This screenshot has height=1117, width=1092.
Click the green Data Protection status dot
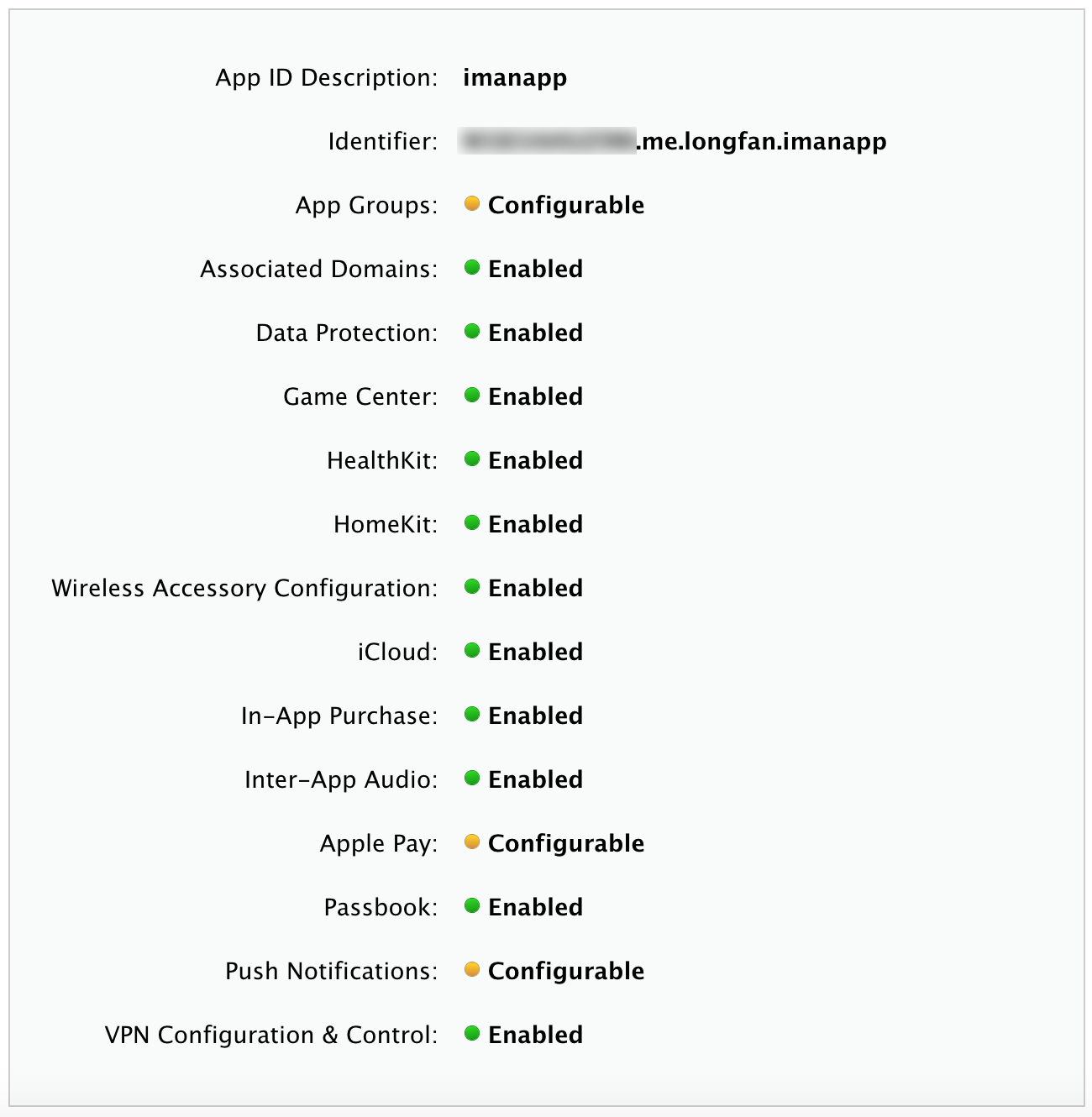point(472,331)
